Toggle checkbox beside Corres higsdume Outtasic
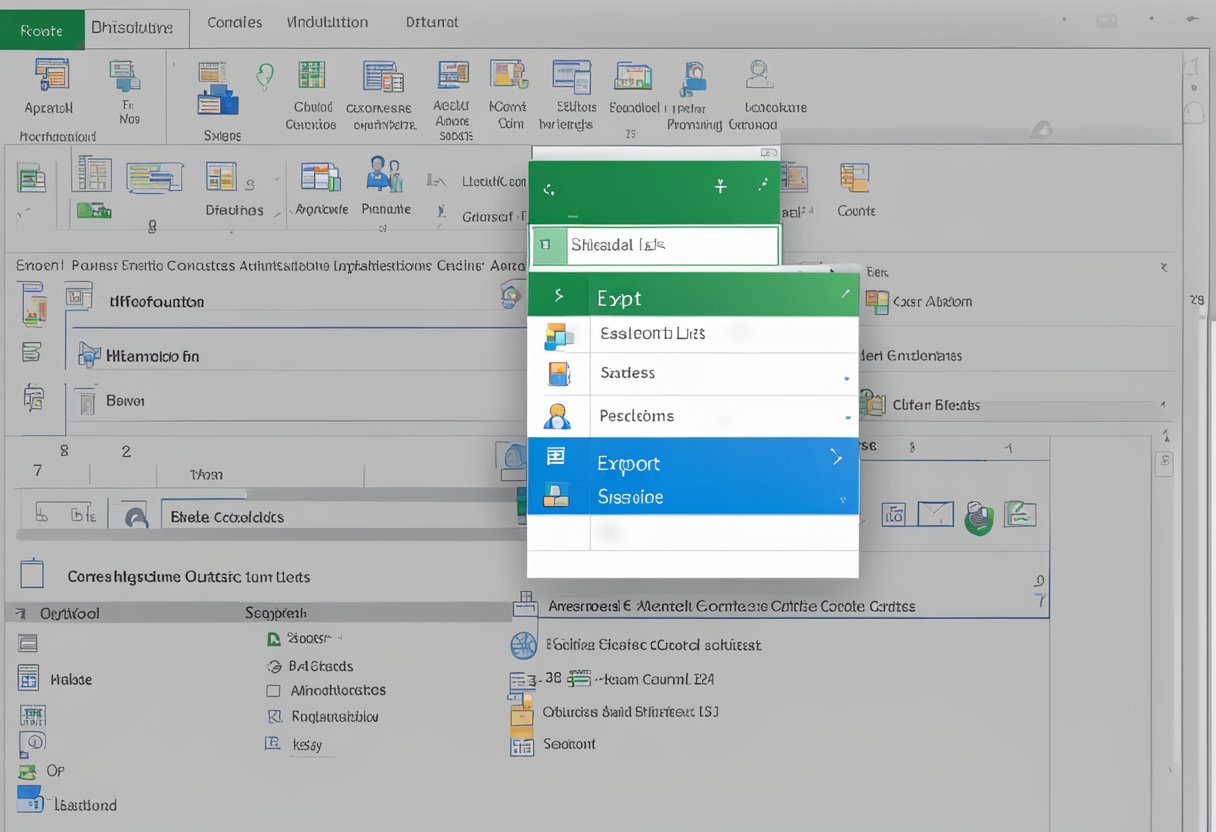Image resolution: width=1216 pixels, height=832 pixels. [33, 575]
